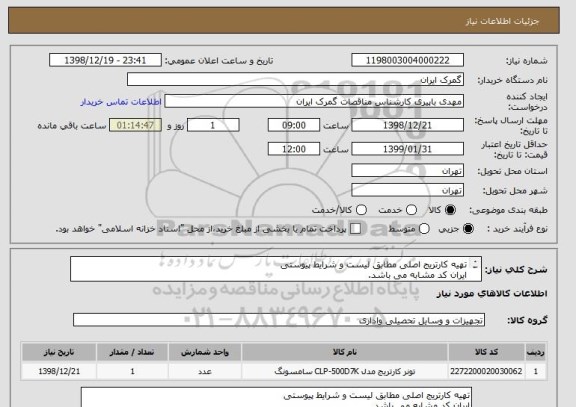
Task: Click the نام کالا column header
Action: point(345,352)
